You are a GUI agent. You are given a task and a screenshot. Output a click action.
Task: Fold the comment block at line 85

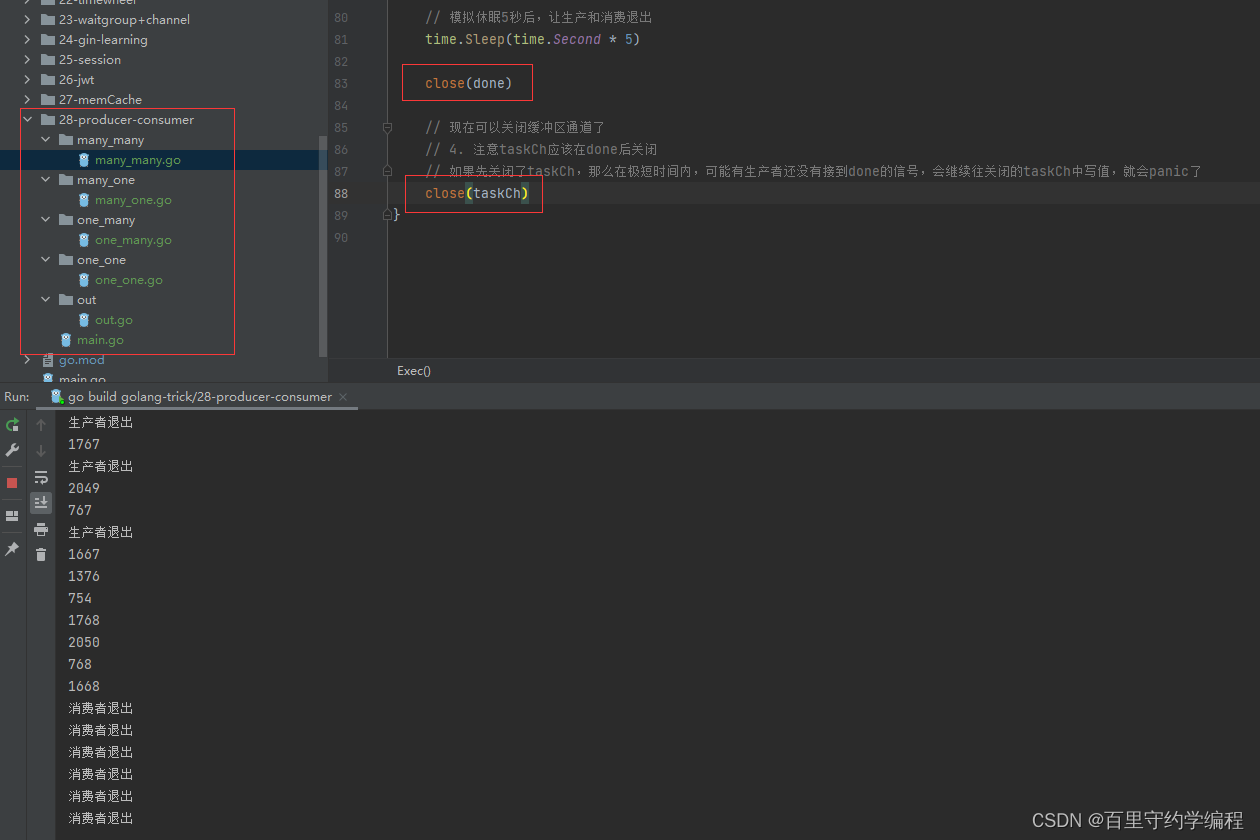[388, 128]
